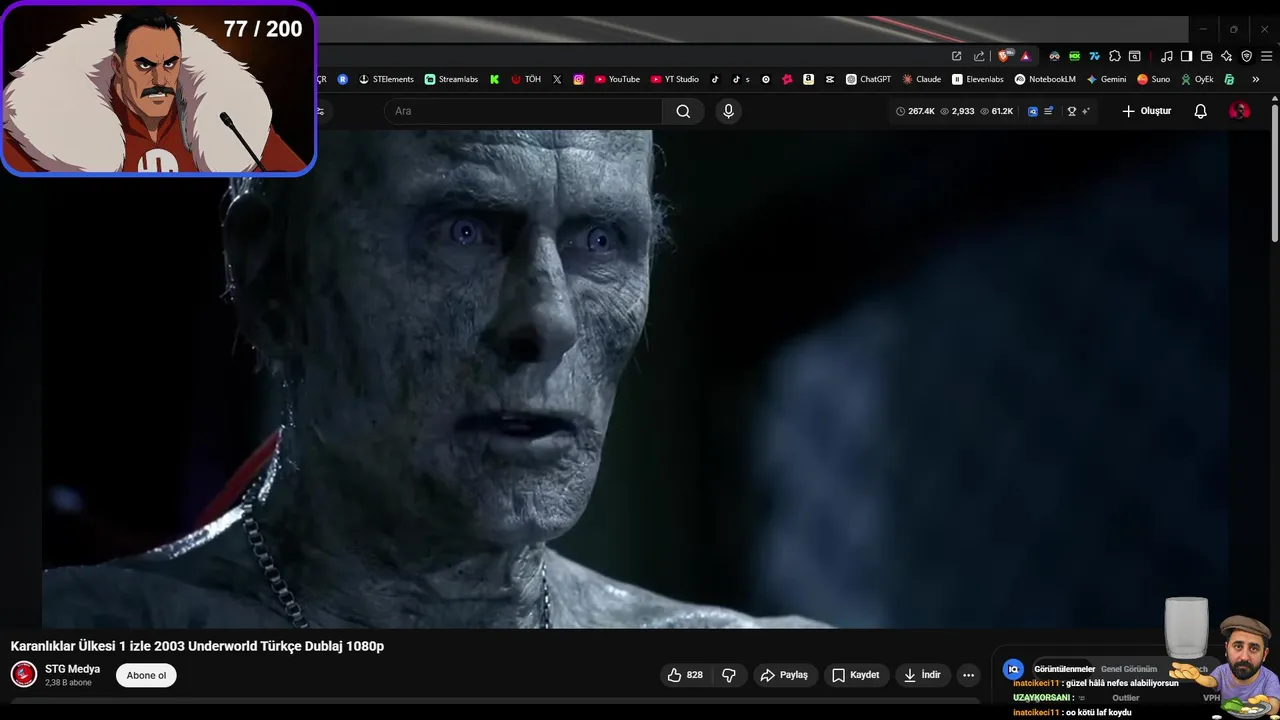Open the YouTube account avatar menu
This screenshot has width=1280, height=720.
click(x=1239, y=111)
